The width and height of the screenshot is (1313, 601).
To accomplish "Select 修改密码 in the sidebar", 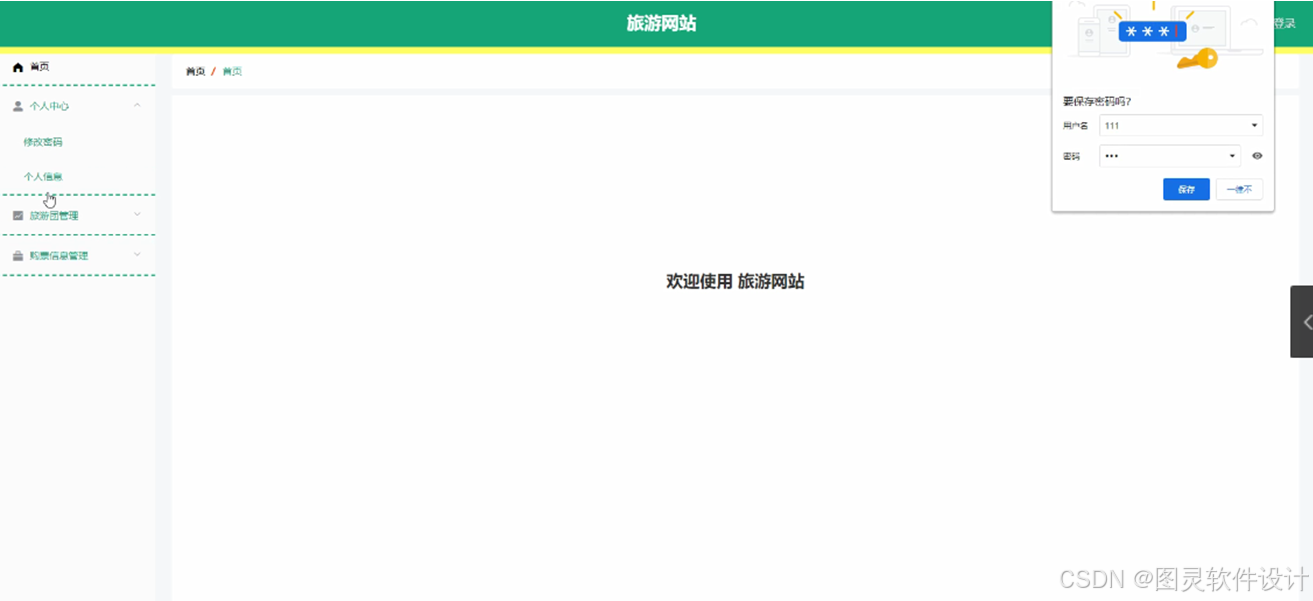I will pyautogui.click(x=43, y=142).
